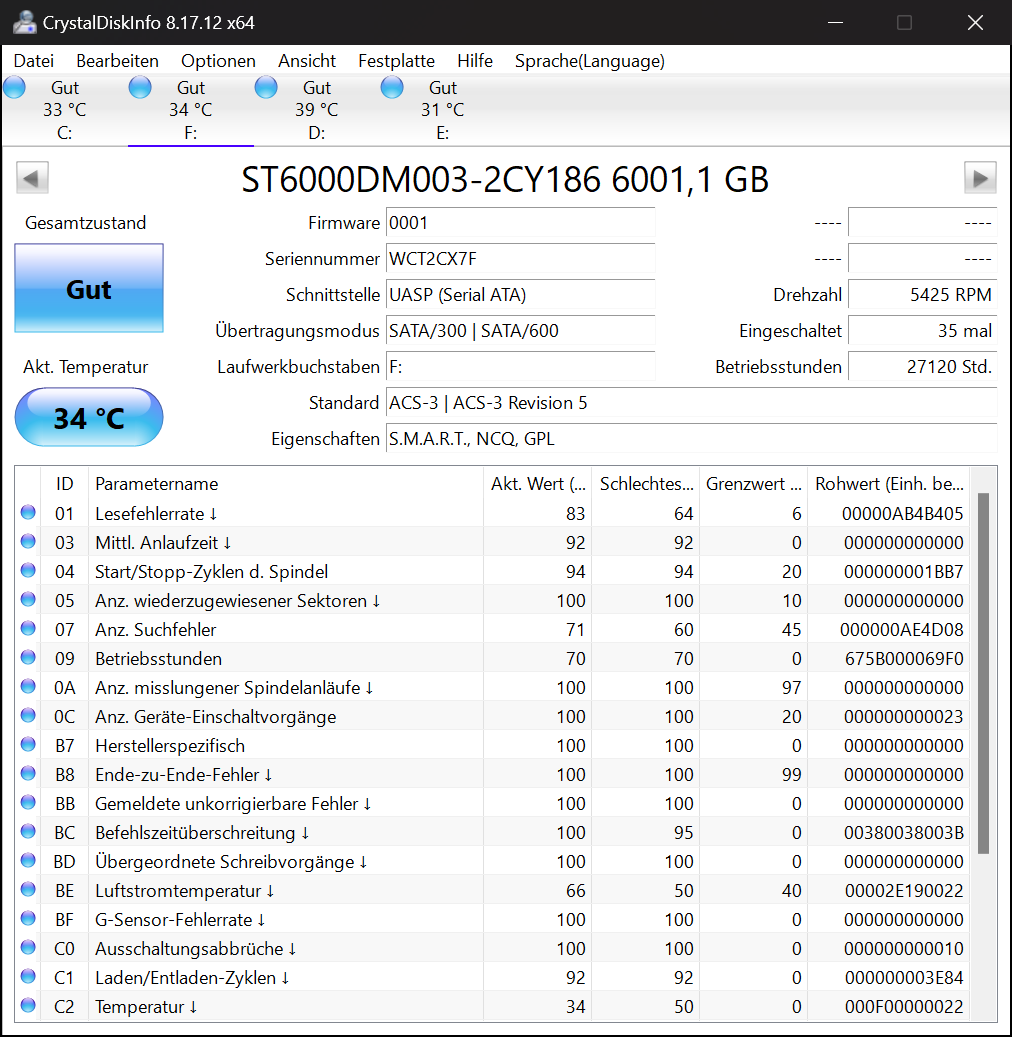Open the Festplatte menu
Image resolution: width=1012 pixels, height=1037 pixels.
click(x=396, y=61)
